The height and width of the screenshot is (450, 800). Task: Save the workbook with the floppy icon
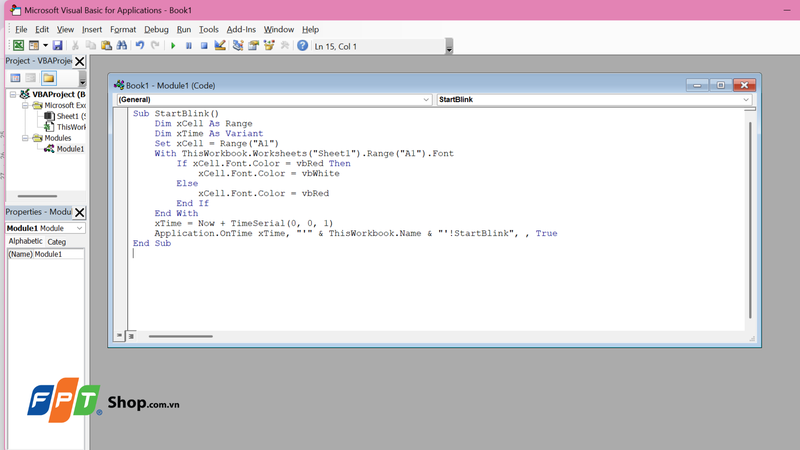pos(58,45)
